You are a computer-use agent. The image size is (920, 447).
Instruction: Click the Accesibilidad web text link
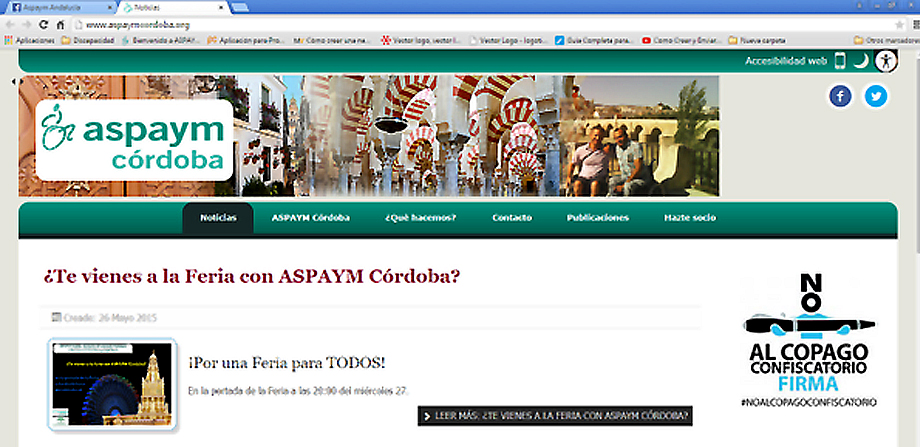786,61
